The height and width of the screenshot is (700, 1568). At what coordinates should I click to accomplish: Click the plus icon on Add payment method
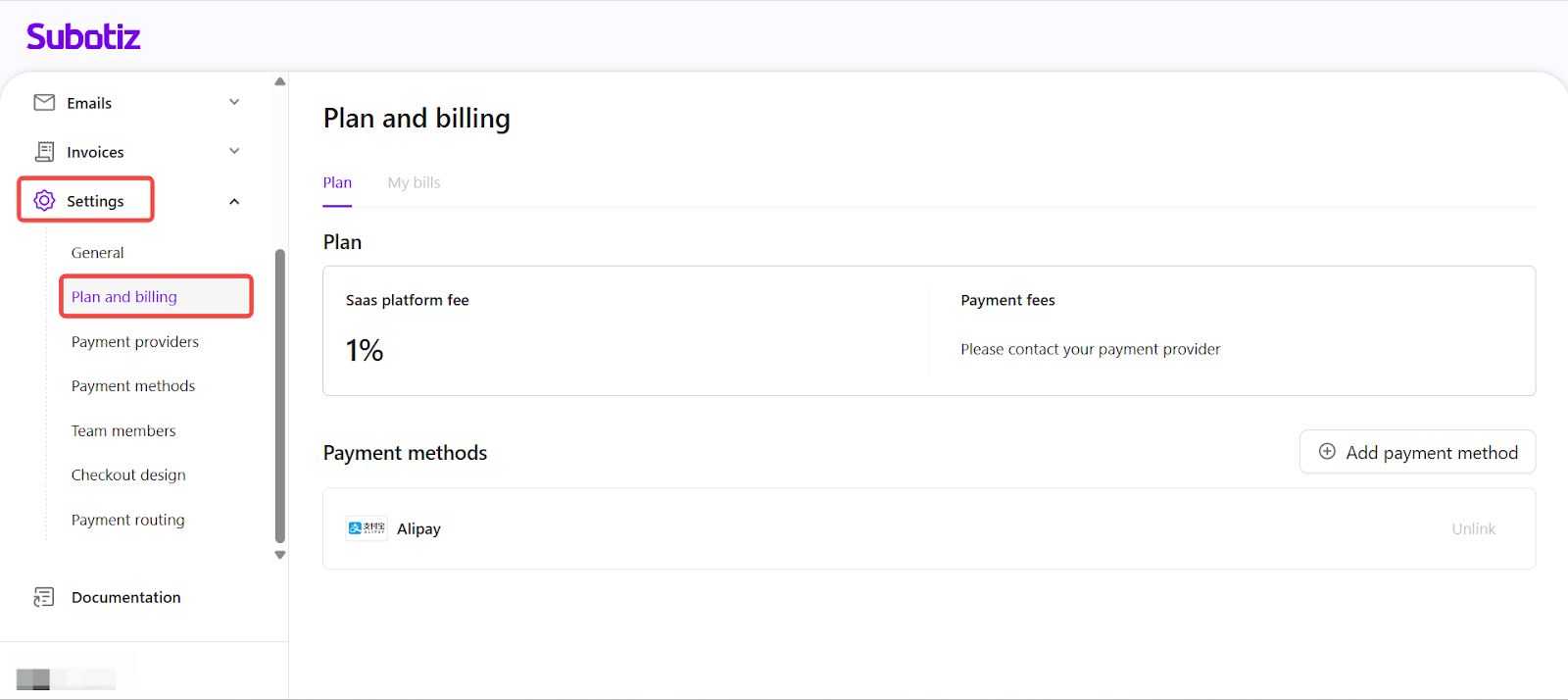[1327, 452]
